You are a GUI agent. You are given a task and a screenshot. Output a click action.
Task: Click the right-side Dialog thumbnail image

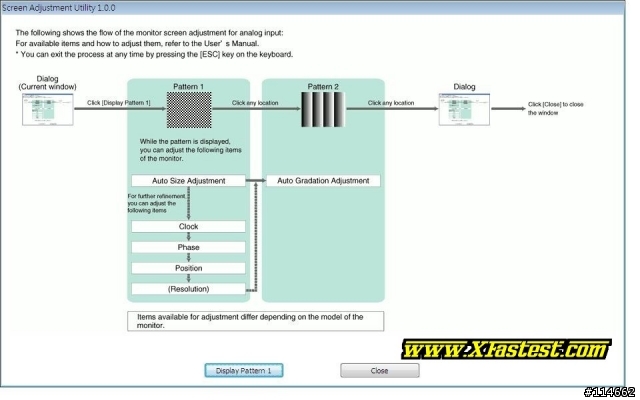coord(464,109)
